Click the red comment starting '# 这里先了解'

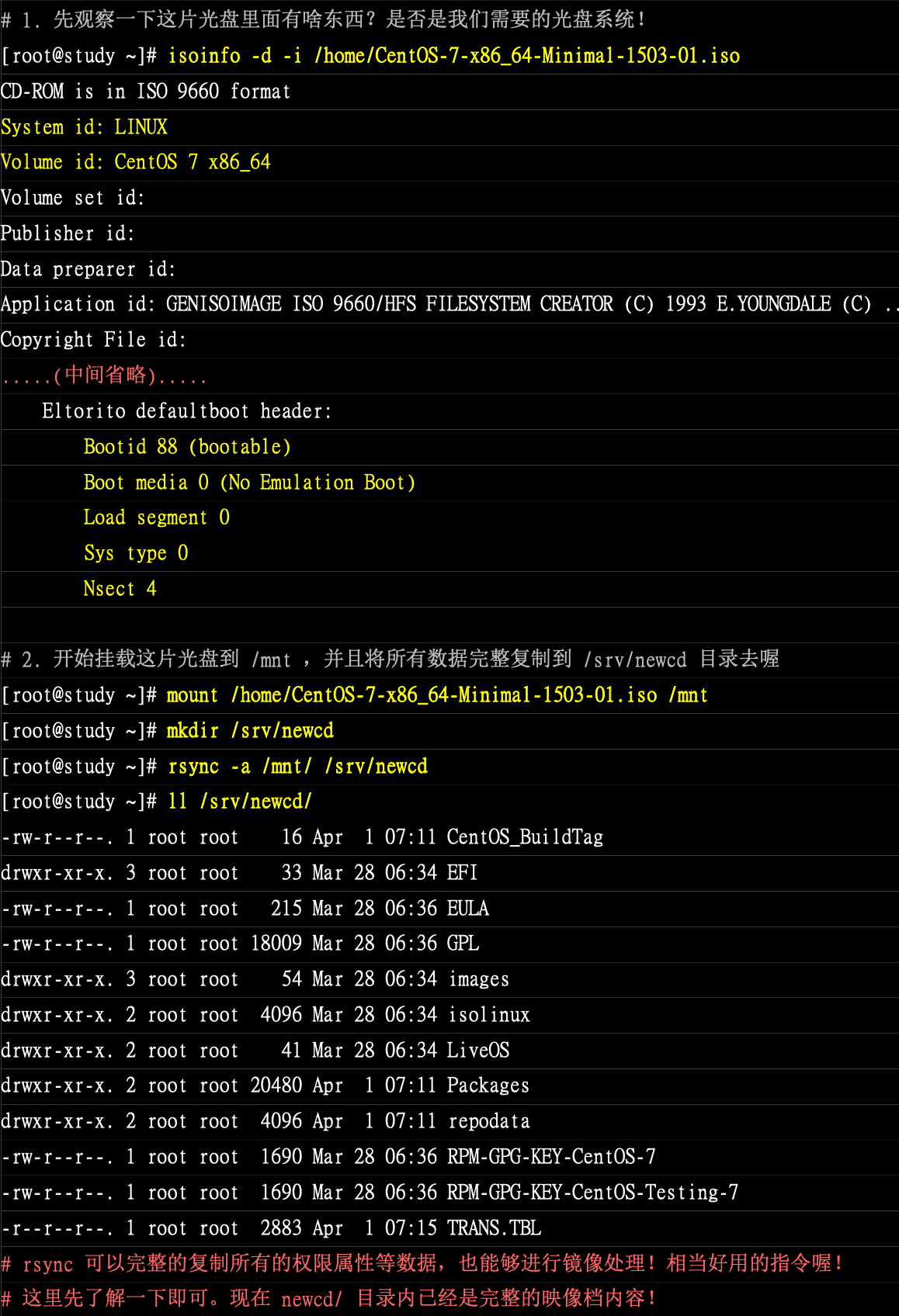329,1299
